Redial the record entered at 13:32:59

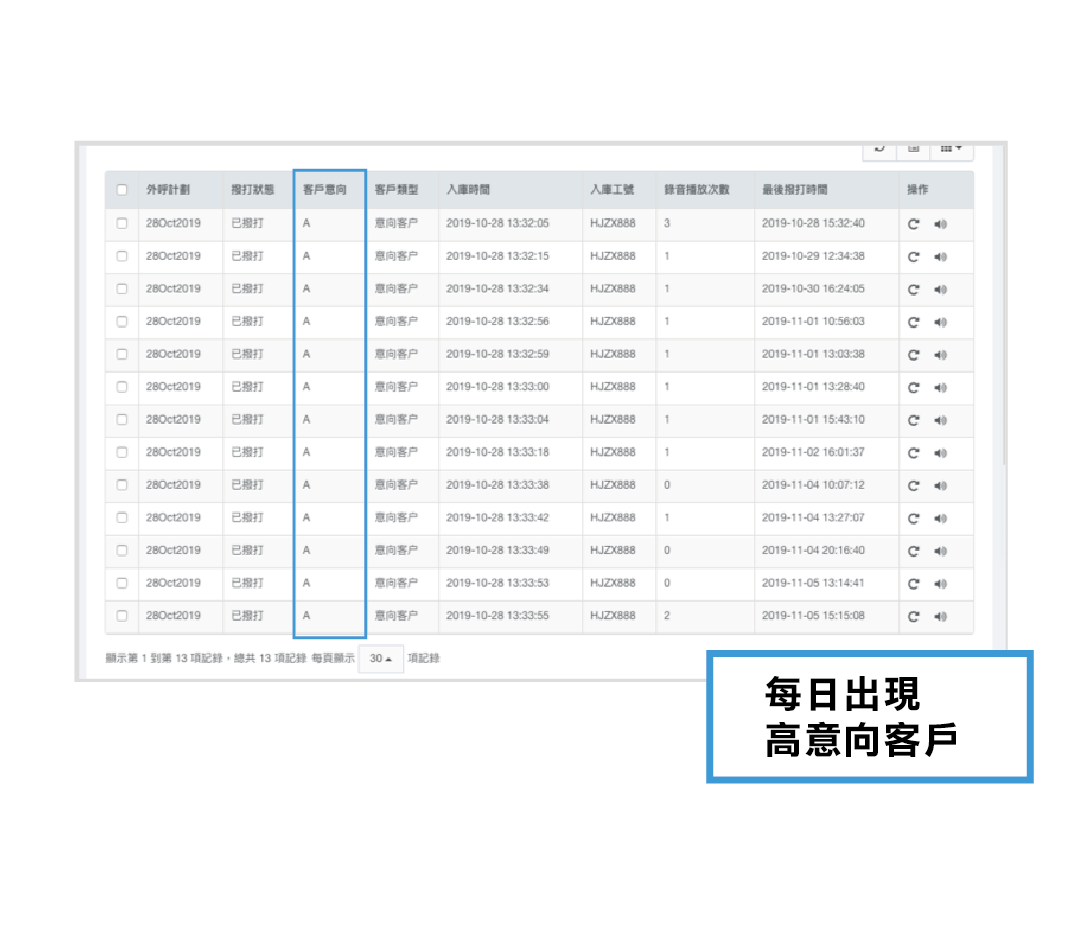pyautogui.click(x=913, y=355)
